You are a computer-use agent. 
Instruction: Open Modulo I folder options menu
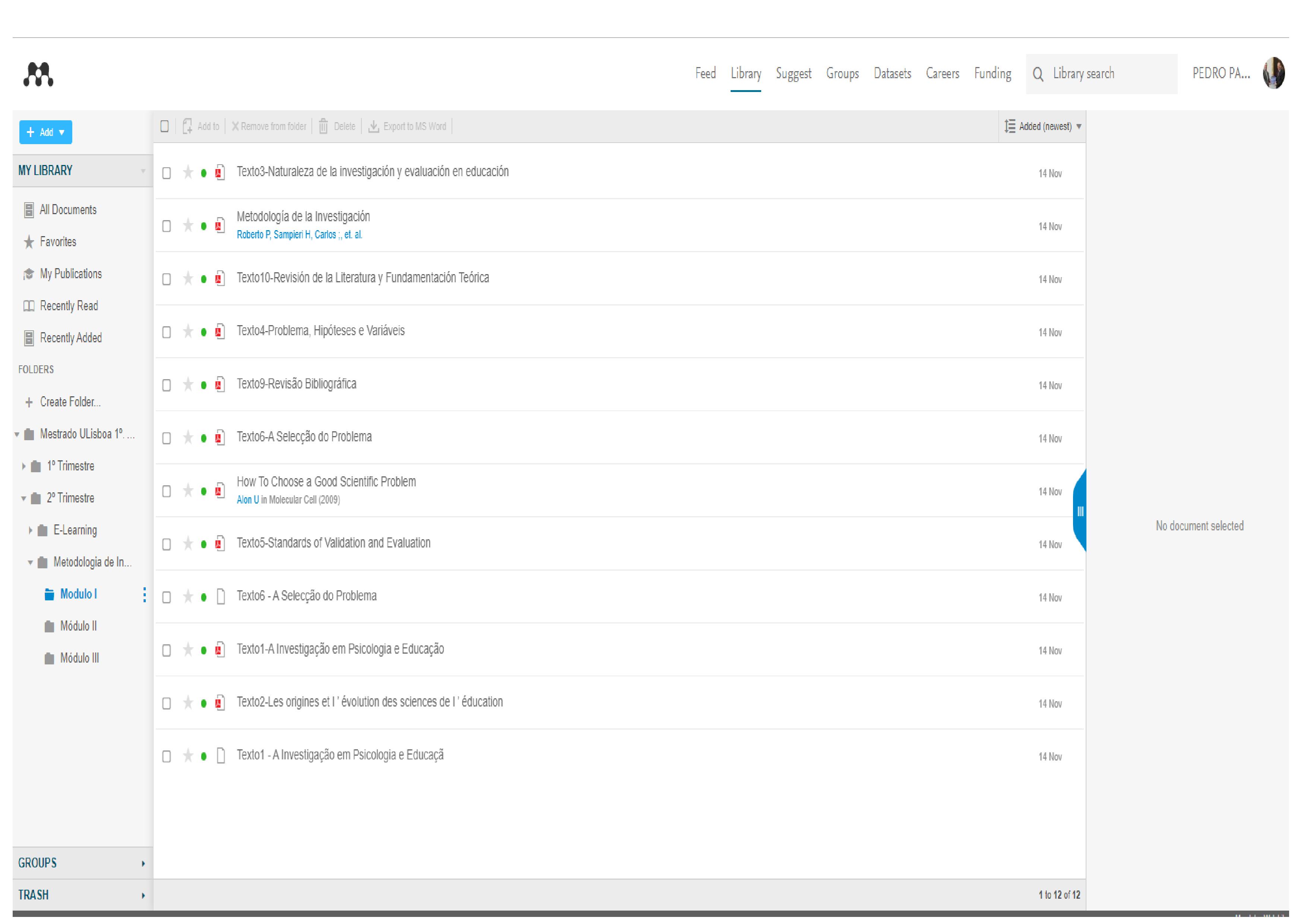pos(145,594)
